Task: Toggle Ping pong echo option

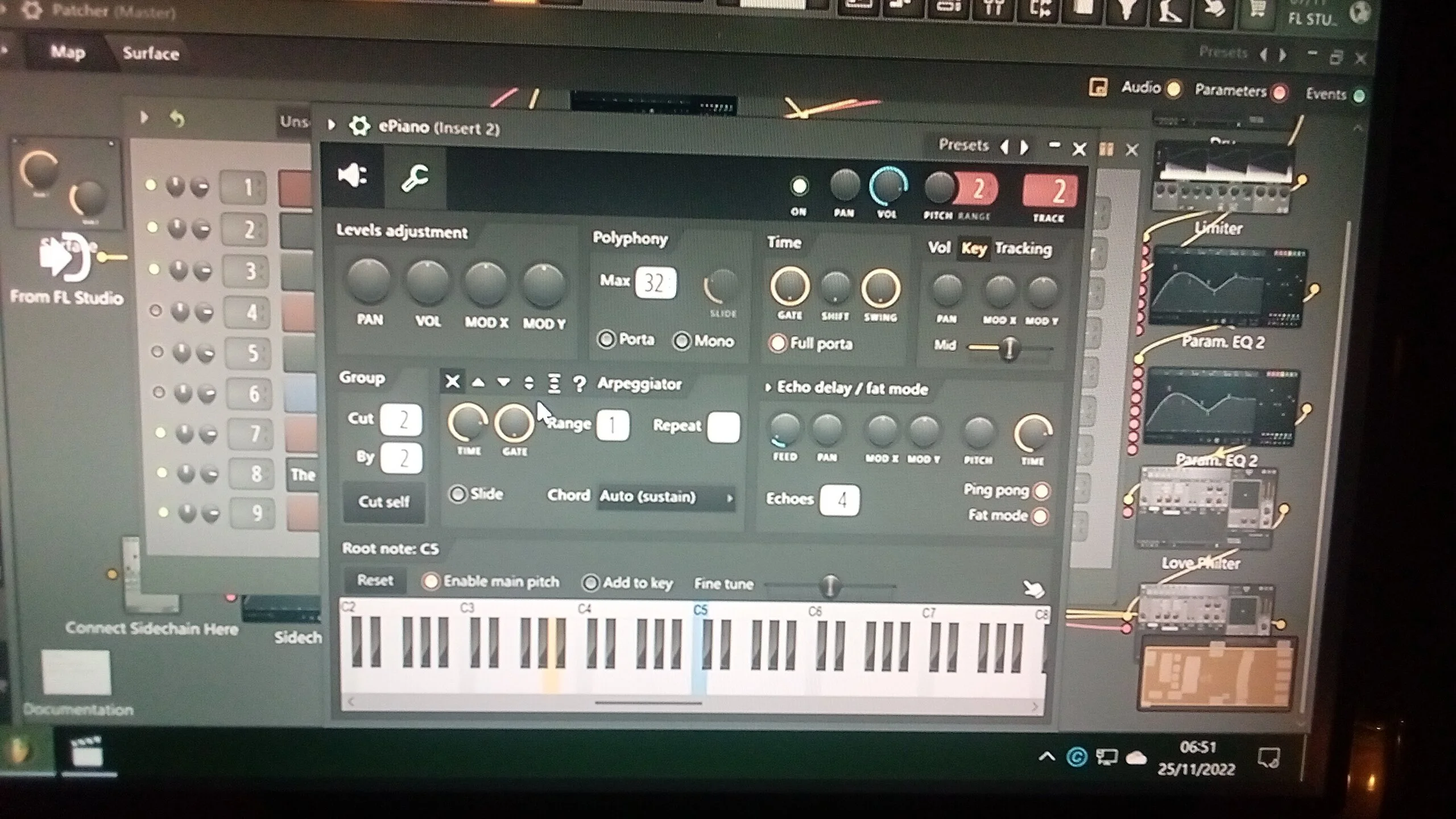Action: click(x=1041, y=491)
